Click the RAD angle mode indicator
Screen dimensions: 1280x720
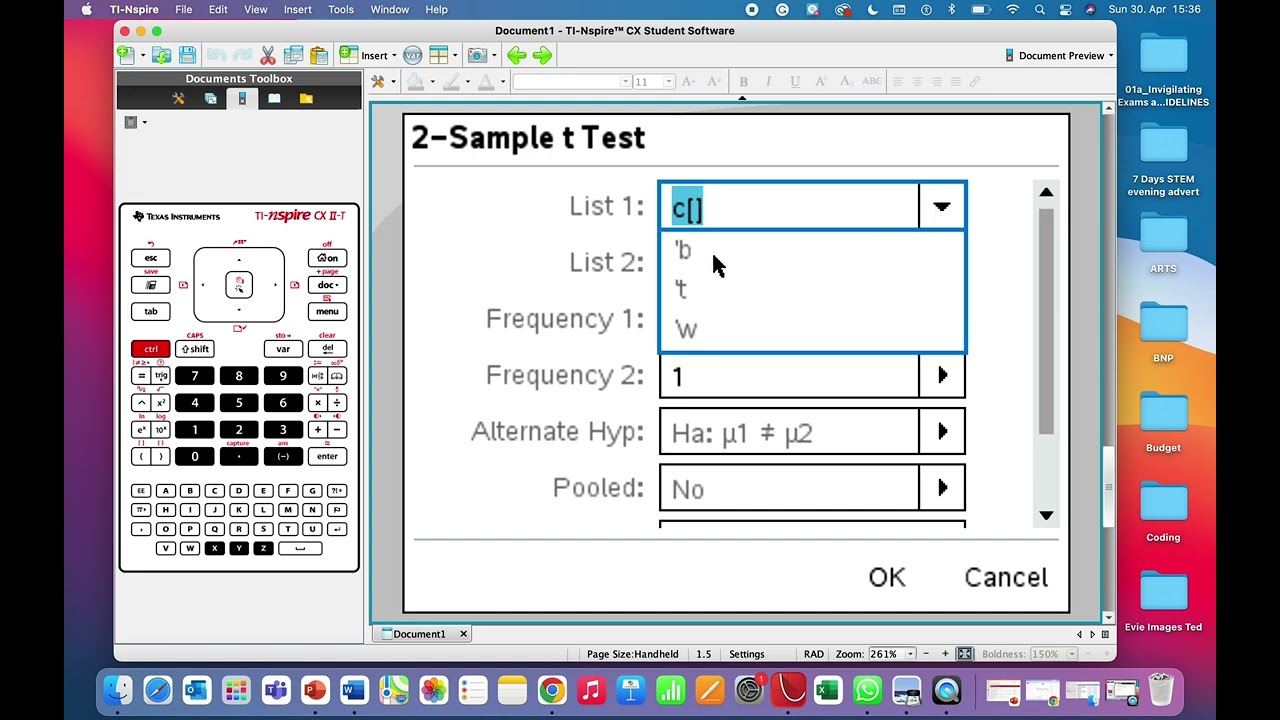814,654
